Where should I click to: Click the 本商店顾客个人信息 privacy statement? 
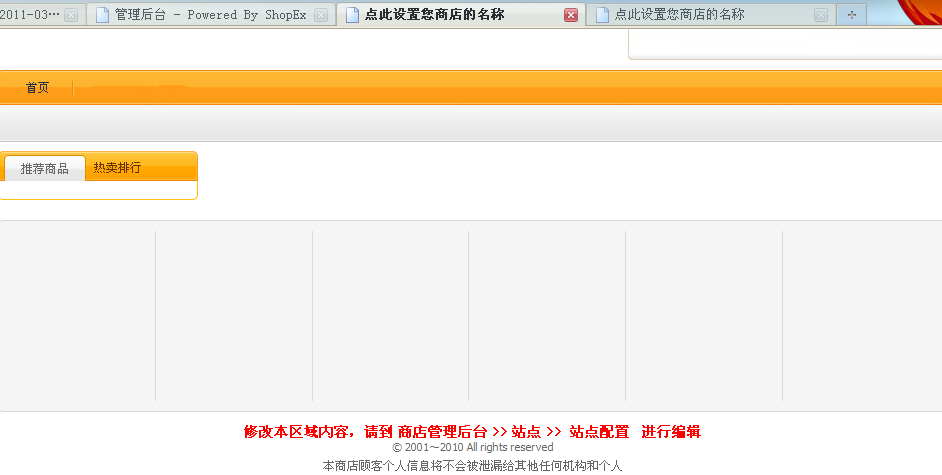tap(472, 465)
